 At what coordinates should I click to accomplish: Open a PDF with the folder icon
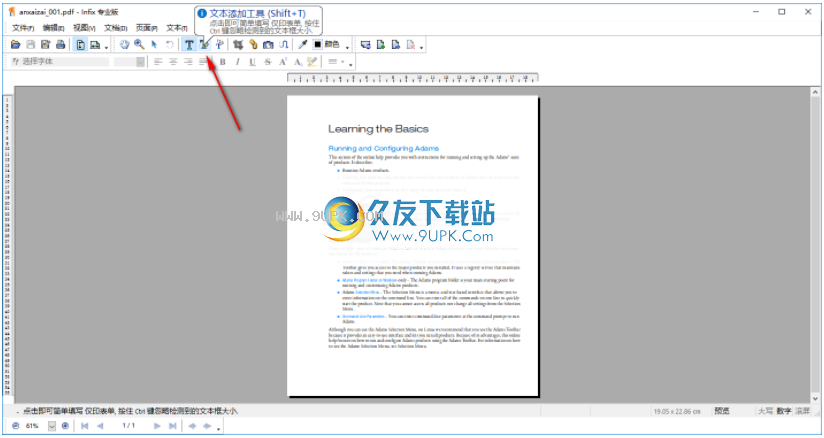click(x=15, y=45)
